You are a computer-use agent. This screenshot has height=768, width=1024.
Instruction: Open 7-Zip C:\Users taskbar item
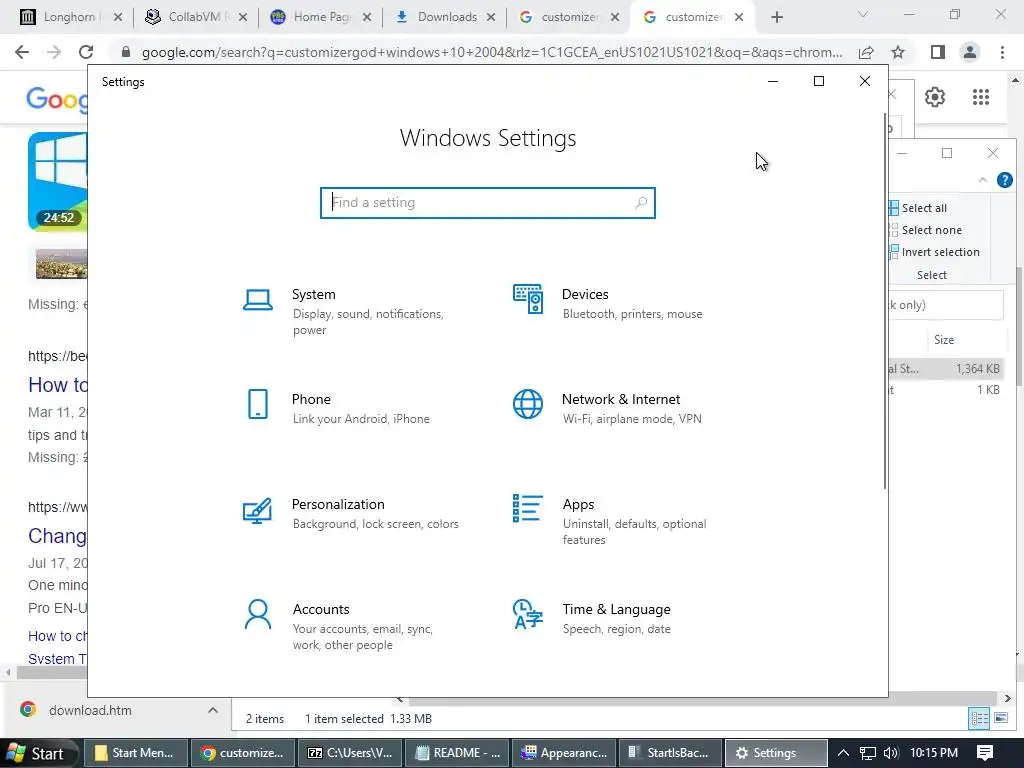(349, 753)
